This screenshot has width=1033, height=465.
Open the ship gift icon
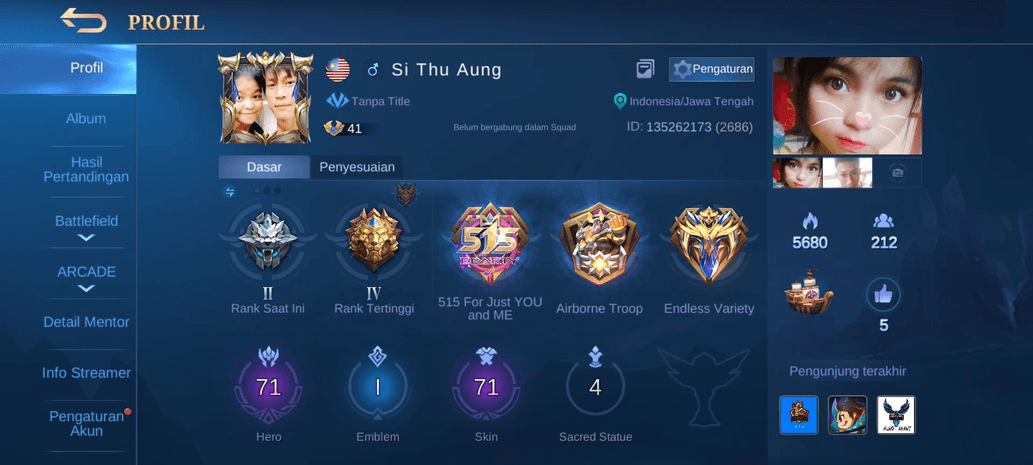tap(809, 291)
